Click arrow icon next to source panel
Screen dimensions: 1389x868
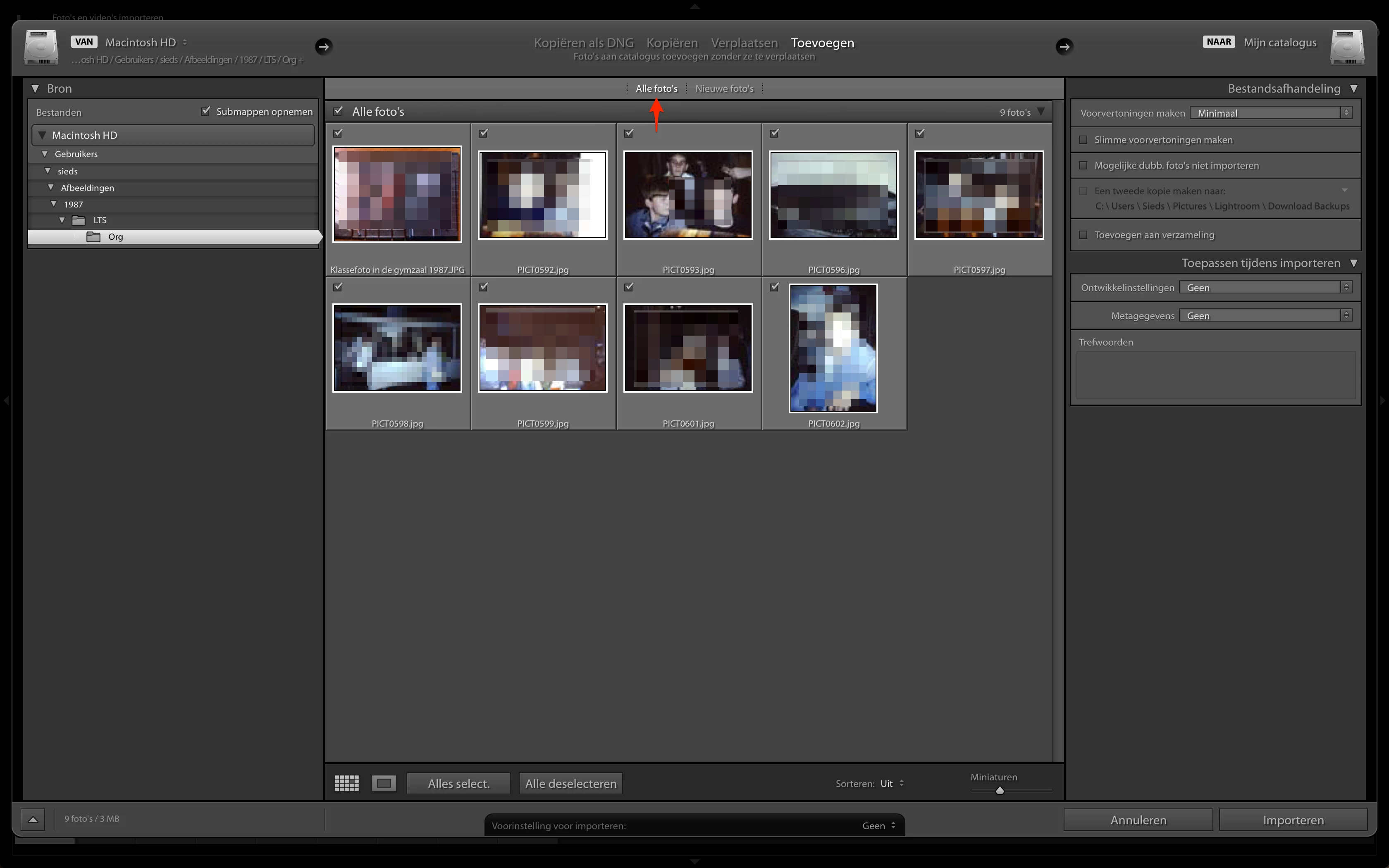[x=324, y=46]
